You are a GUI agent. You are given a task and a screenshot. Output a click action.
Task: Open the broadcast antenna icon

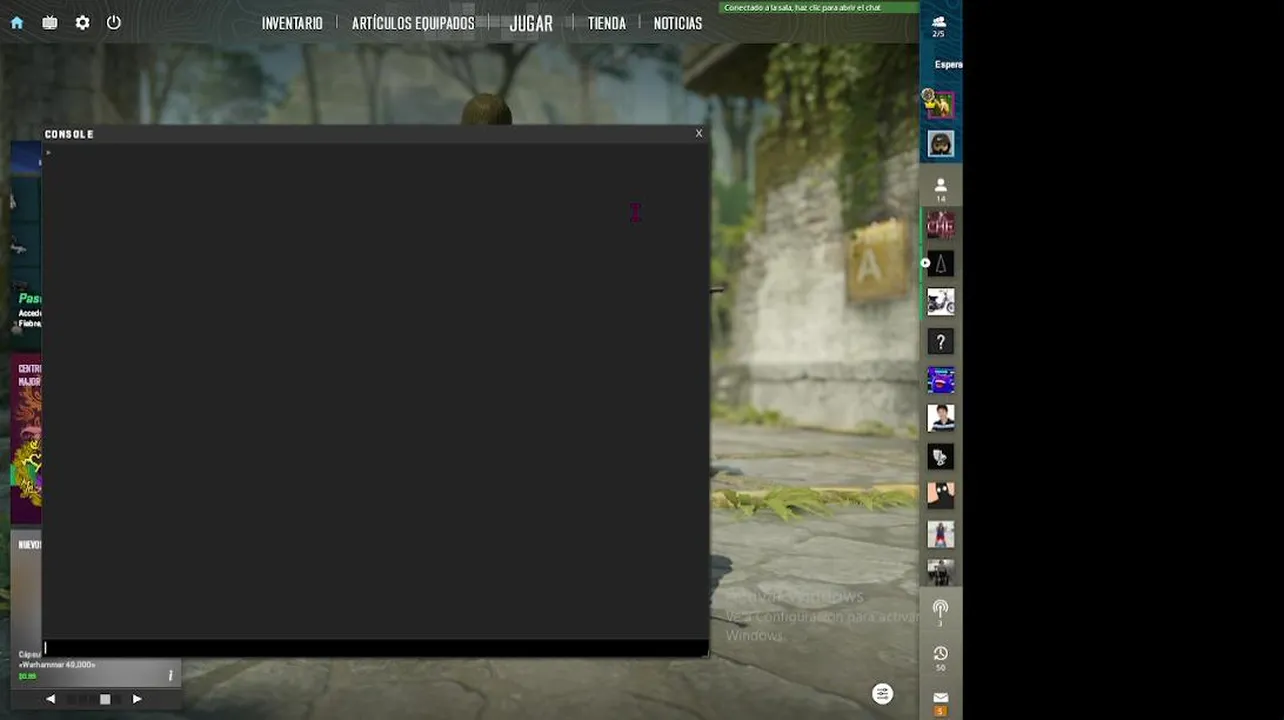(940, 612)
